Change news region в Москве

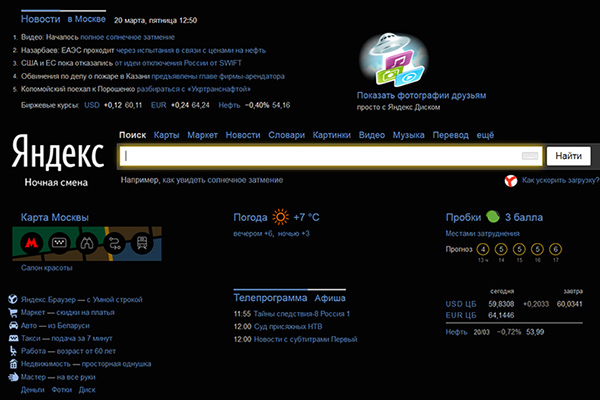pyautogui.click(x=86, y=19)
